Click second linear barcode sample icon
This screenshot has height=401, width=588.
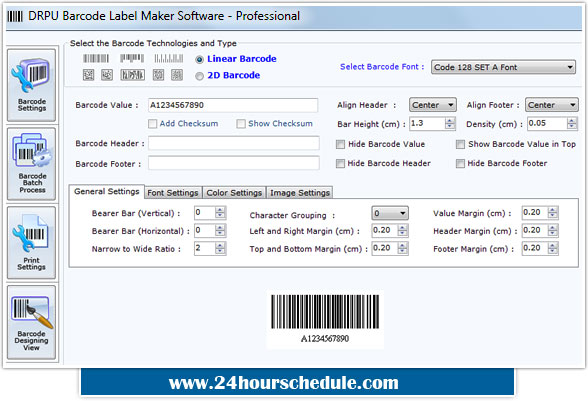[132, 58]
